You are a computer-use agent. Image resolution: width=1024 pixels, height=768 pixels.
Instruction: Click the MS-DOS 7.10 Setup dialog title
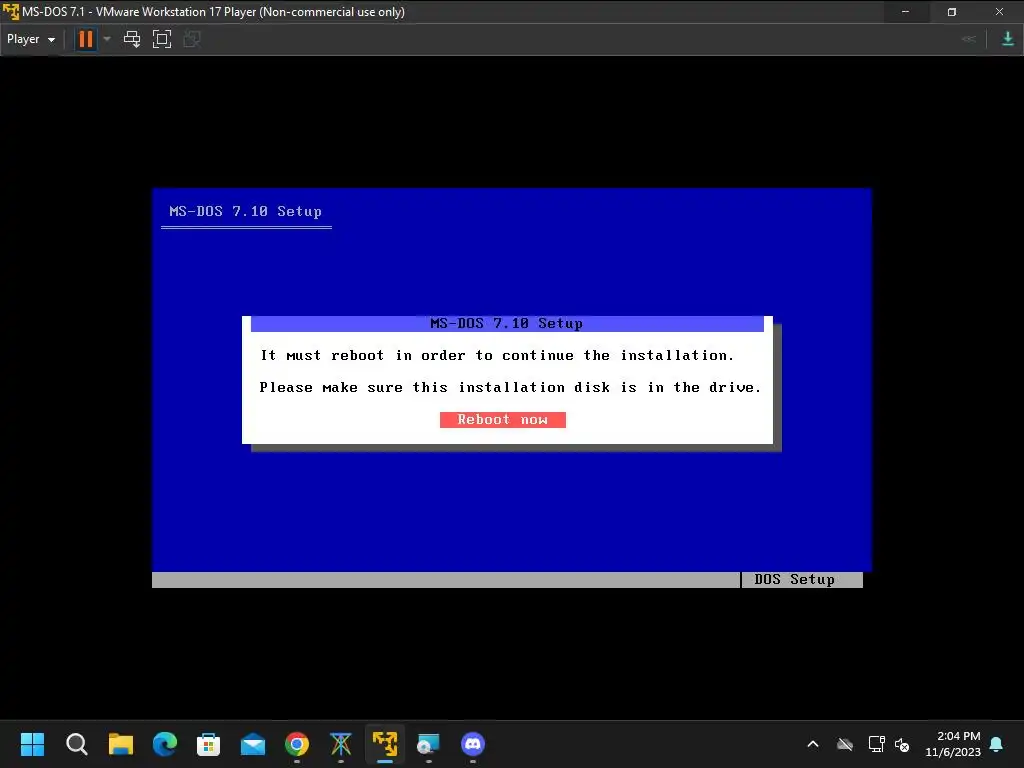click(x=506, y=323)
